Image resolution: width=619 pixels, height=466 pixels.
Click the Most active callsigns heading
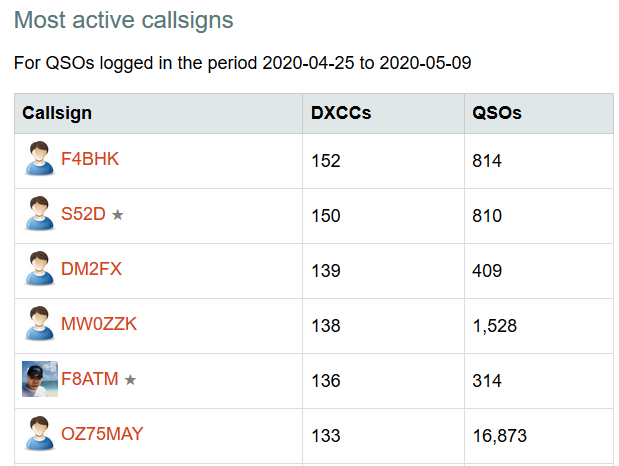coord(124,20)
